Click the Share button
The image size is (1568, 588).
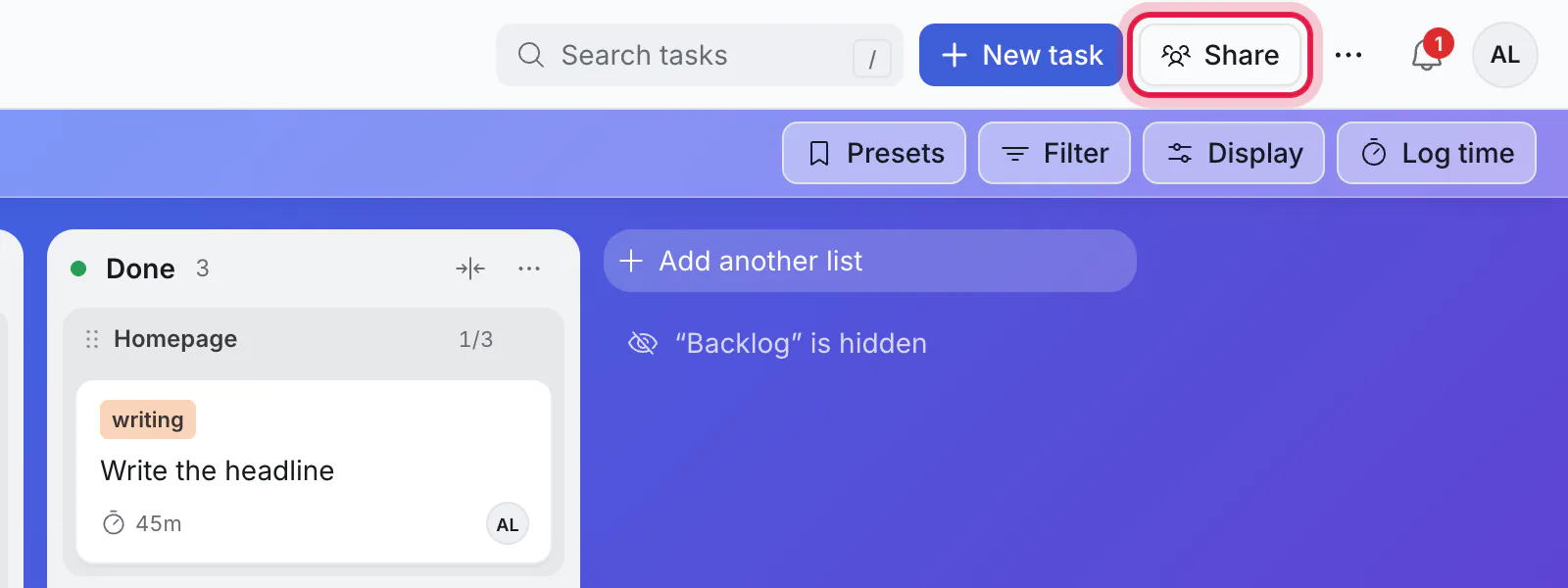(x=1220, y=55)
